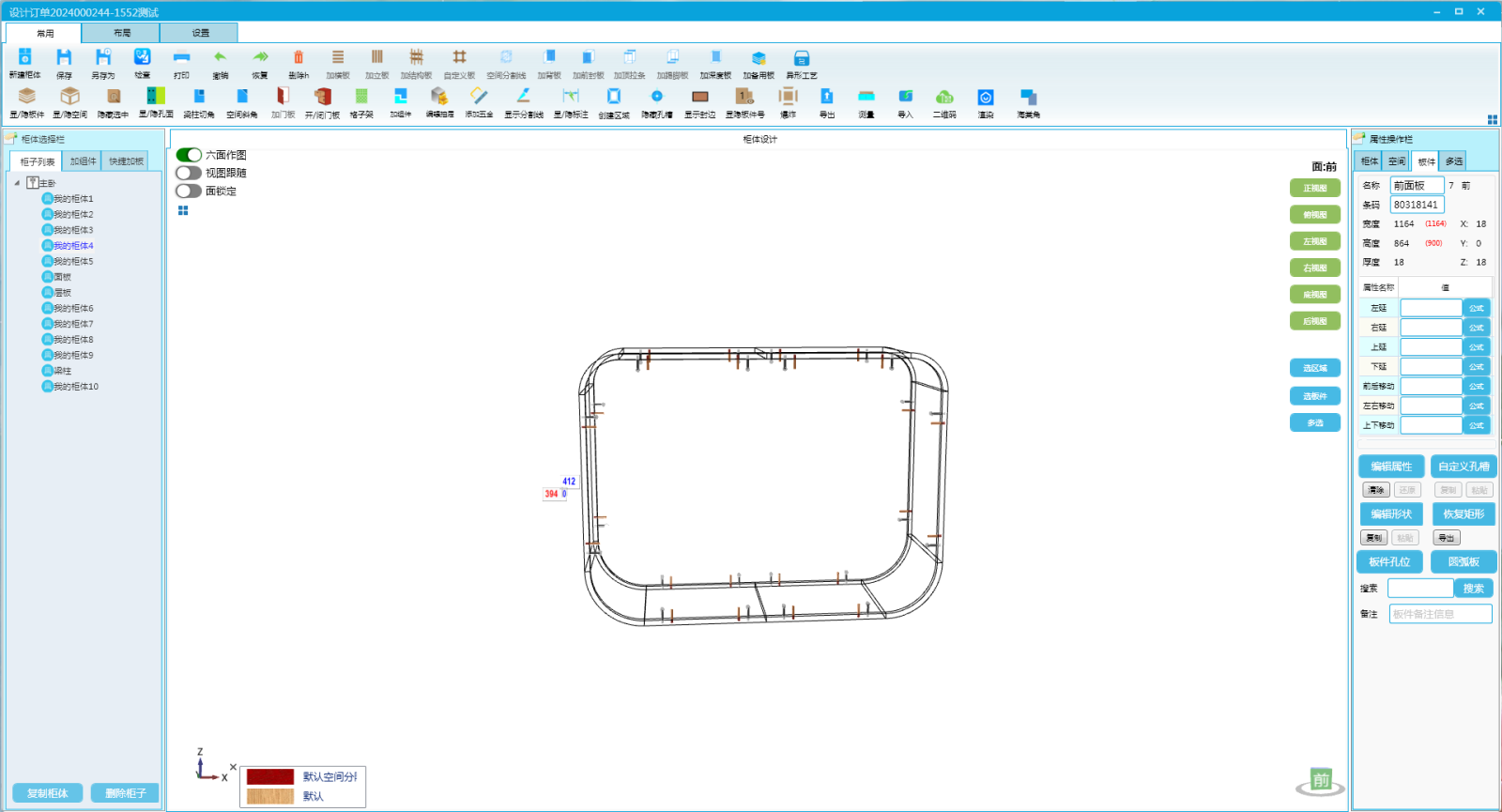Screen dimensions: 1502x812
Task: Click the 名称 input showing 前面板
Action: [1417, 186]
